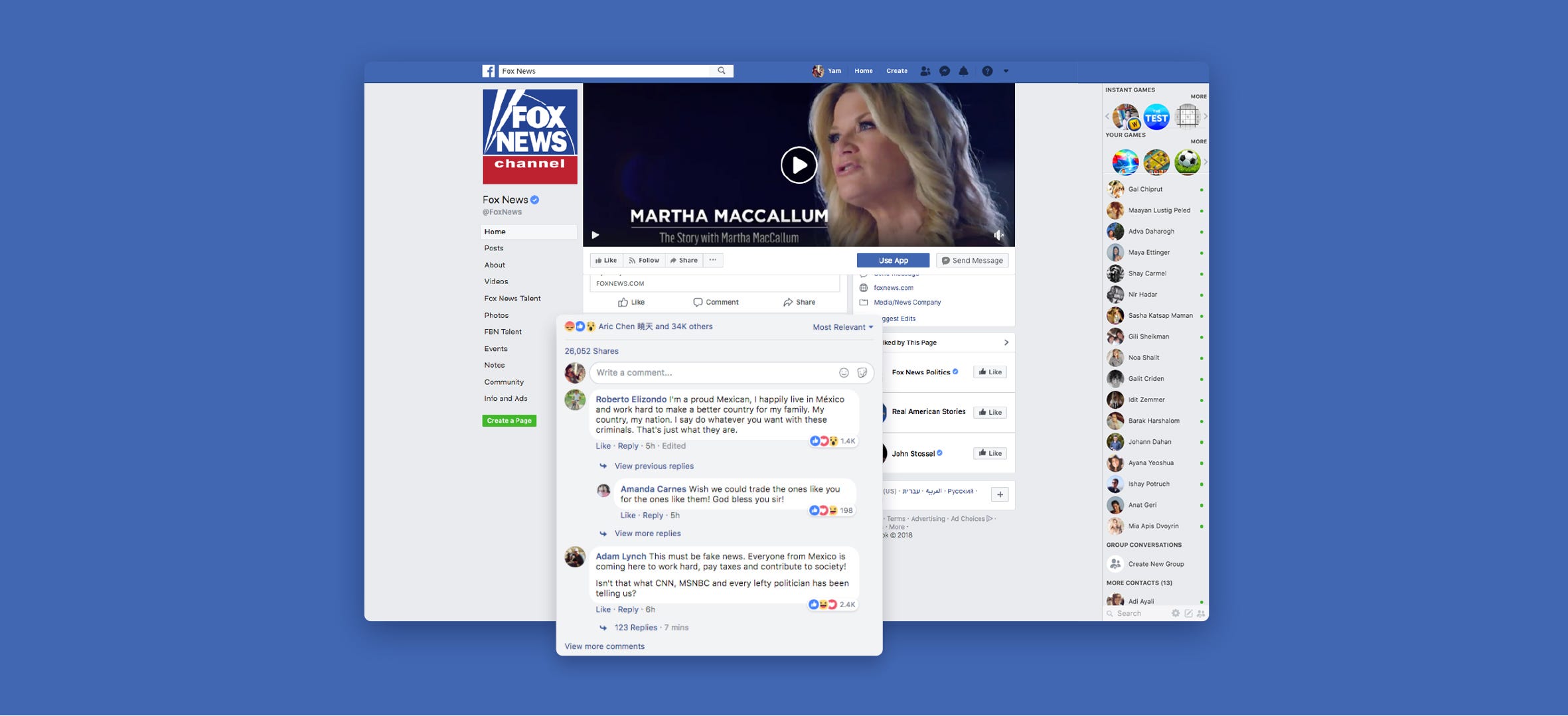Click the small play icon on video bottom-left
1568x716 pixels.
point(595,235)
